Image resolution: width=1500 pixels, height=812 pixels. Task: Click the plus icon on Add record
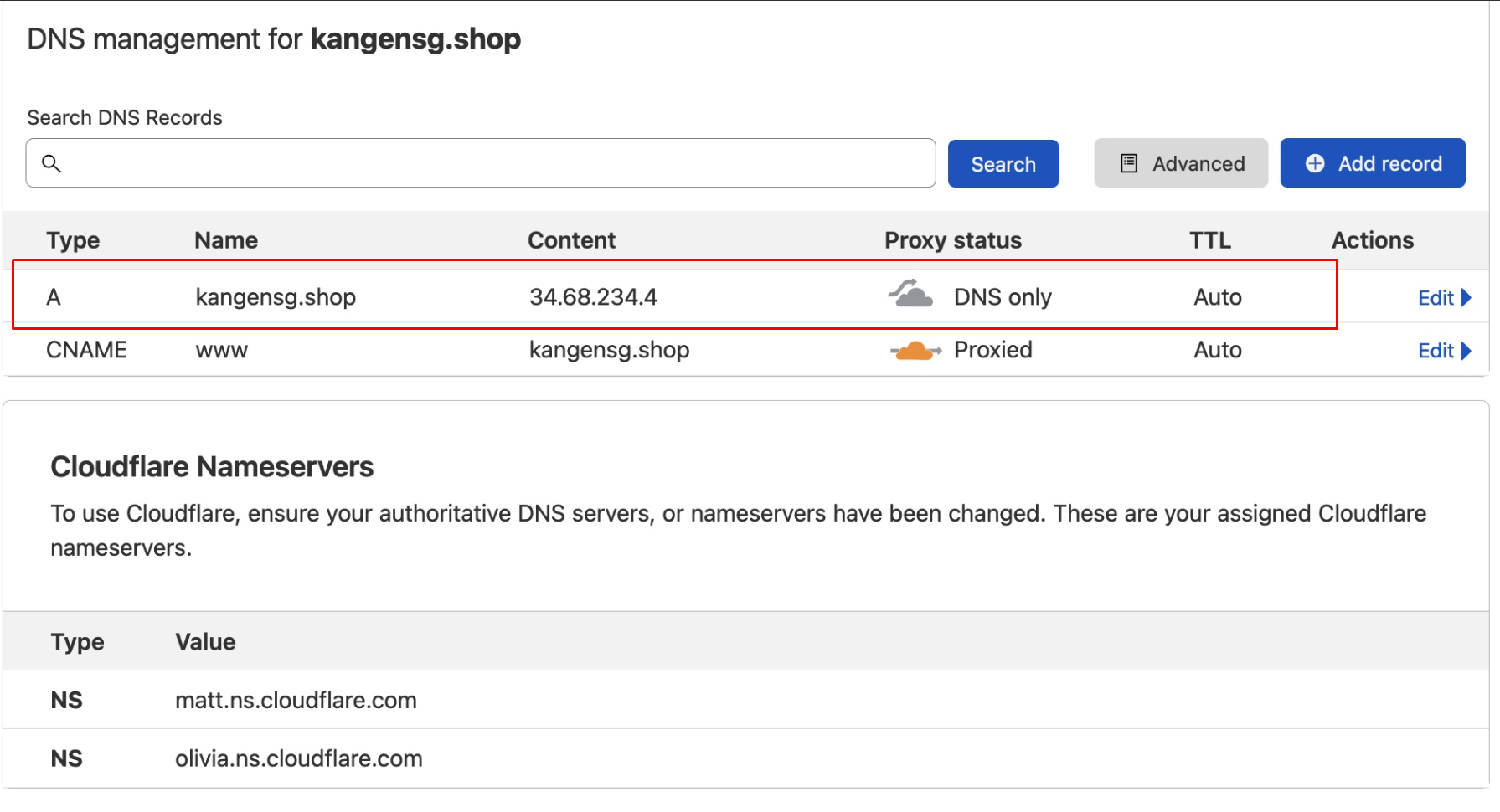[x=1315, y=164]
